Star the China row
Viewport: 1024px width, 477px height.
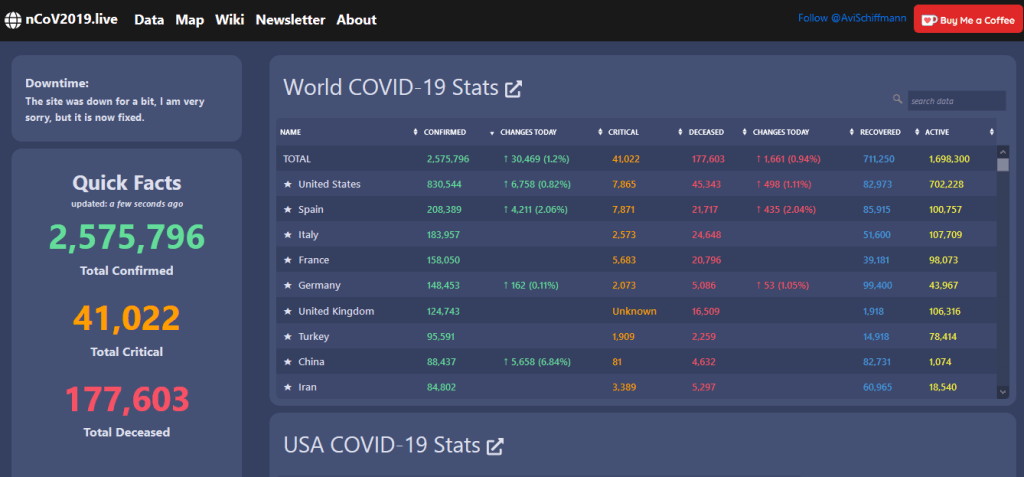coord(287,362)
